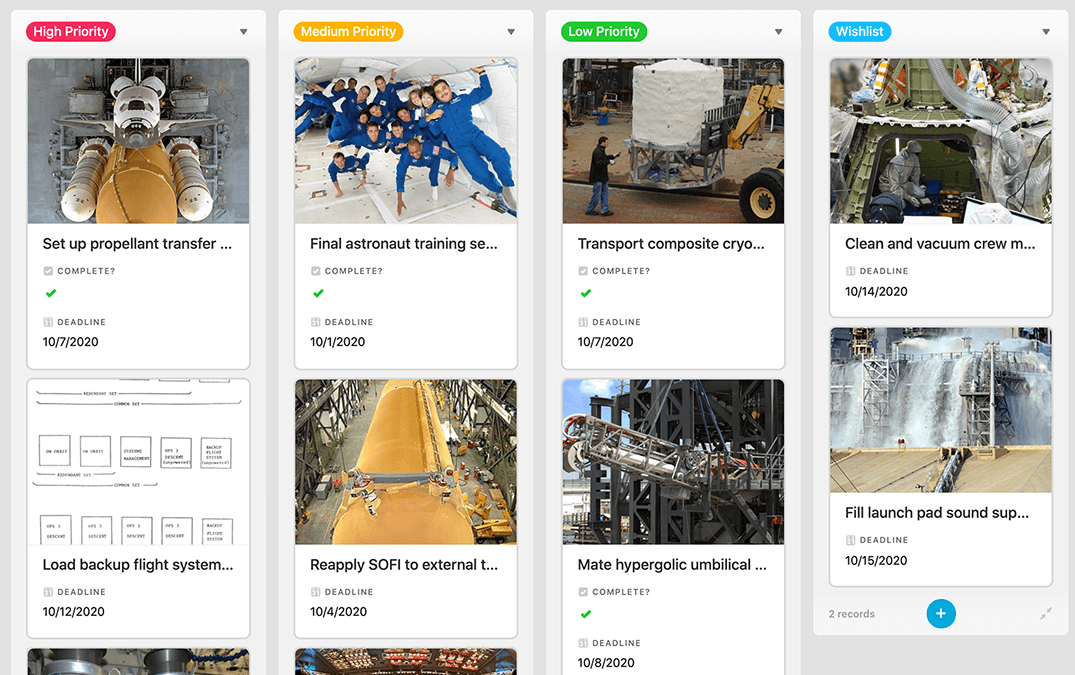Uncheck the complete checkmark on Mate hypergolic umbilical
Viewport: 1075px width, 675px height.
(585, 614)
